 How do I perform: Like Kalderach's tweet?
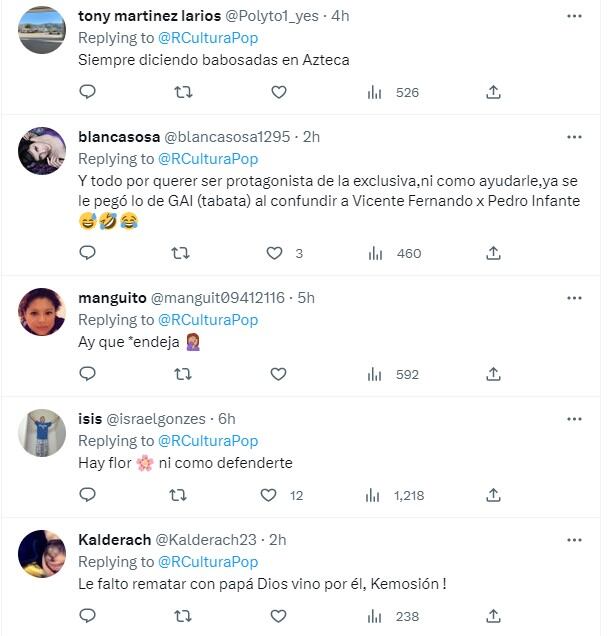coord(279,616)
